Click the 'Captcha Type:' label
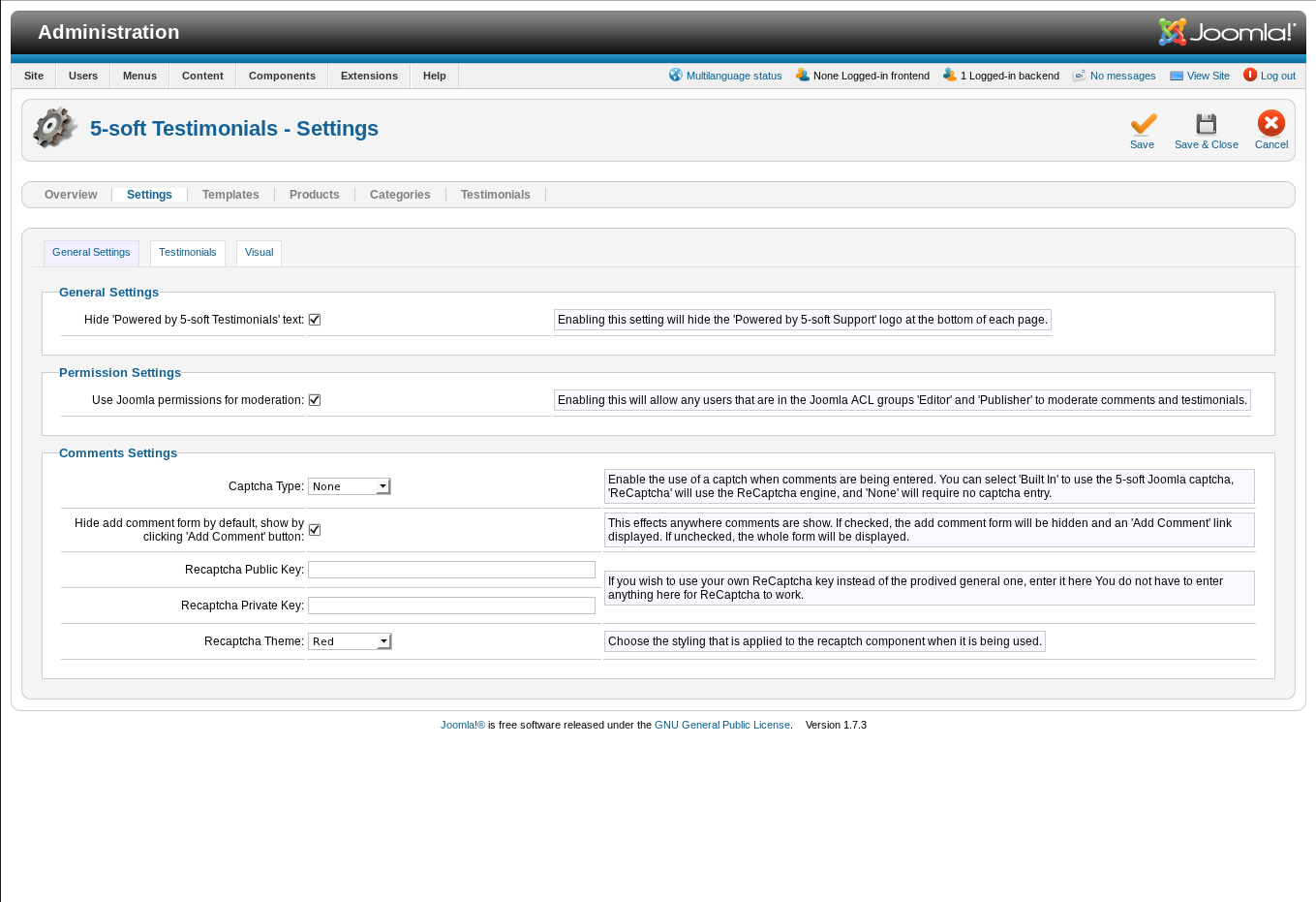 [x=266, y=486]
